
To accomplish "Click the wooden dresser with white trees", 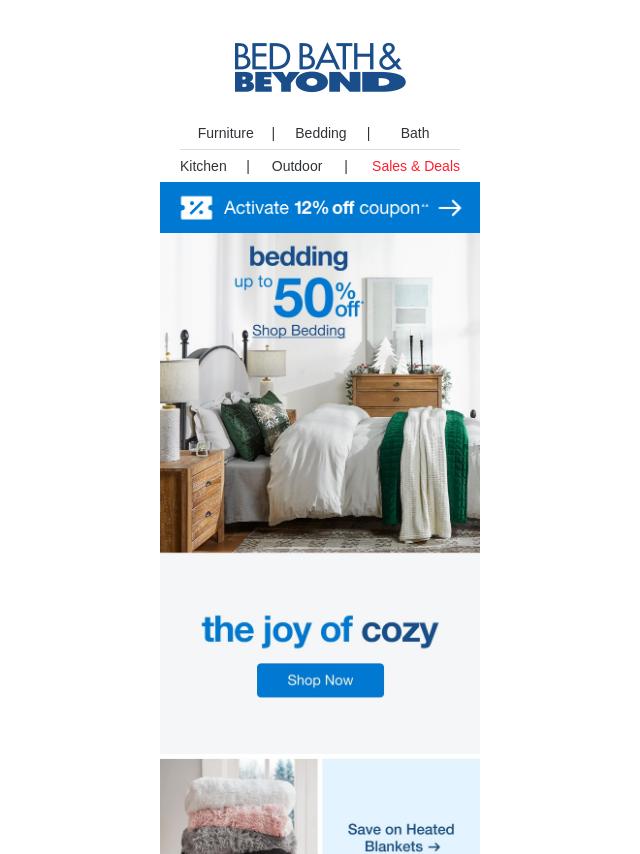I will click(x=397, y=393).
